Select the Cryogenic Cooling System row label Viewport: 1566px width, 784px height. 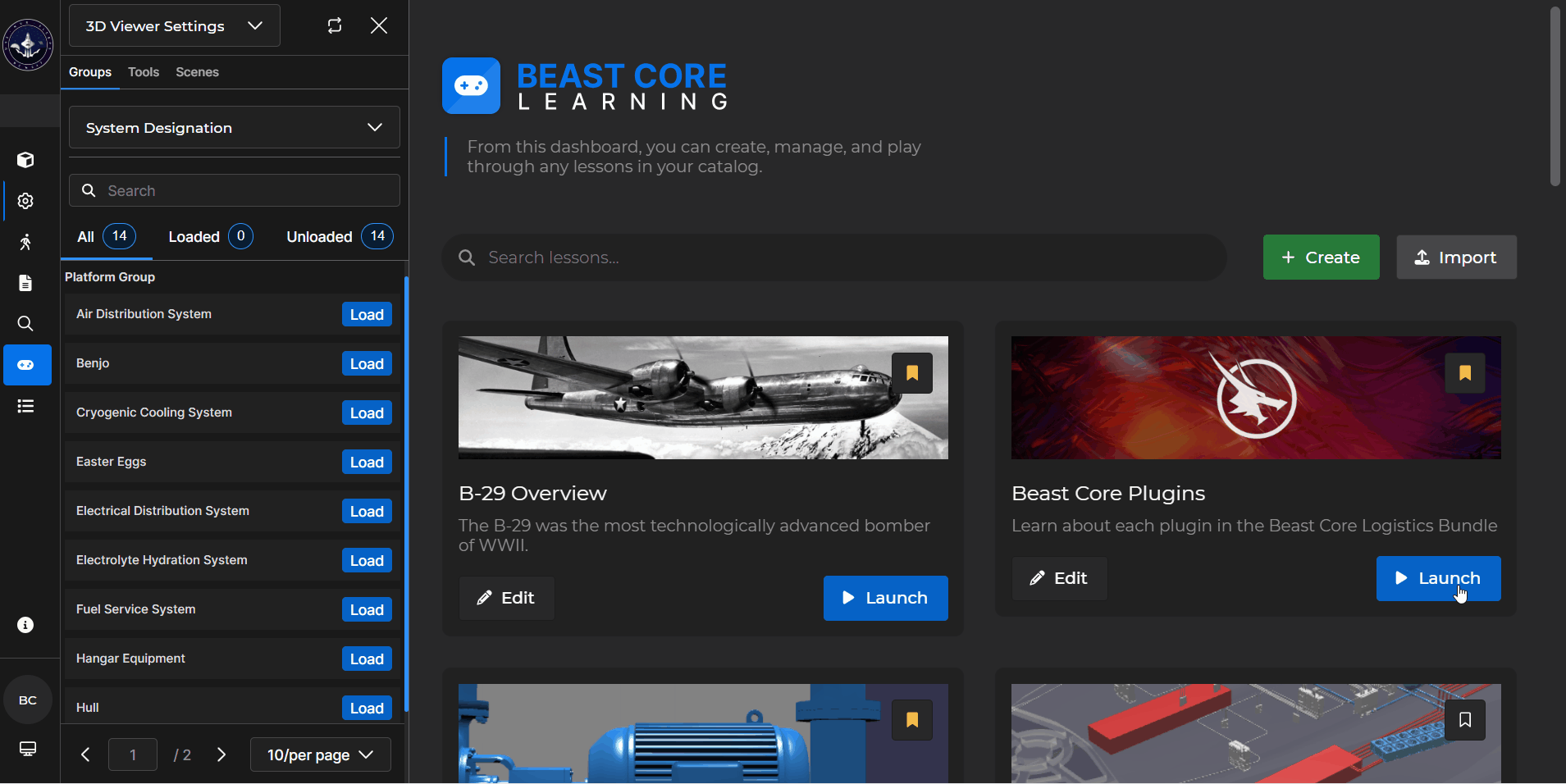(154, 413)
